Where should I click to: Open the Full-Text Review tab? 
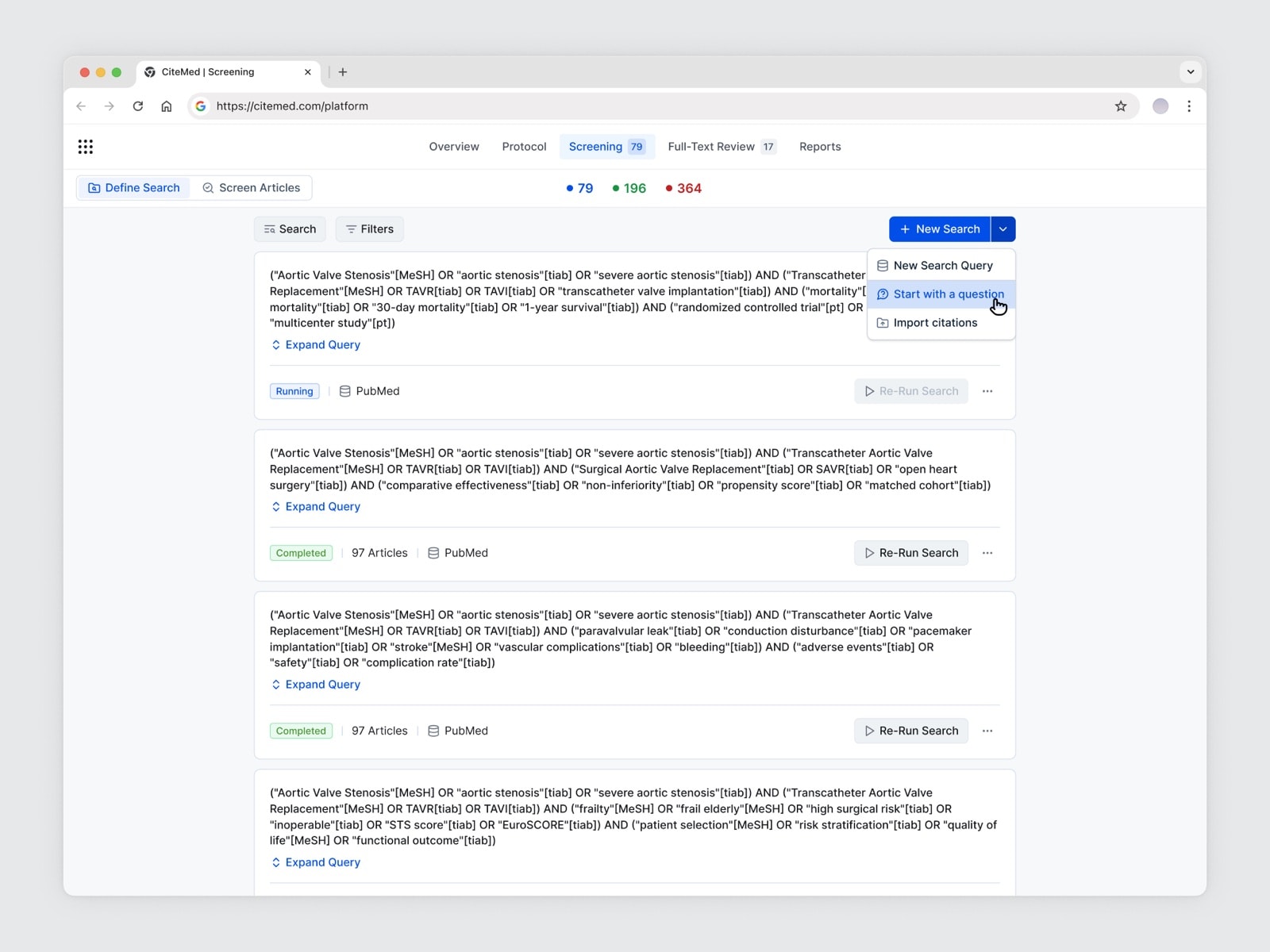tap(722, 147)
